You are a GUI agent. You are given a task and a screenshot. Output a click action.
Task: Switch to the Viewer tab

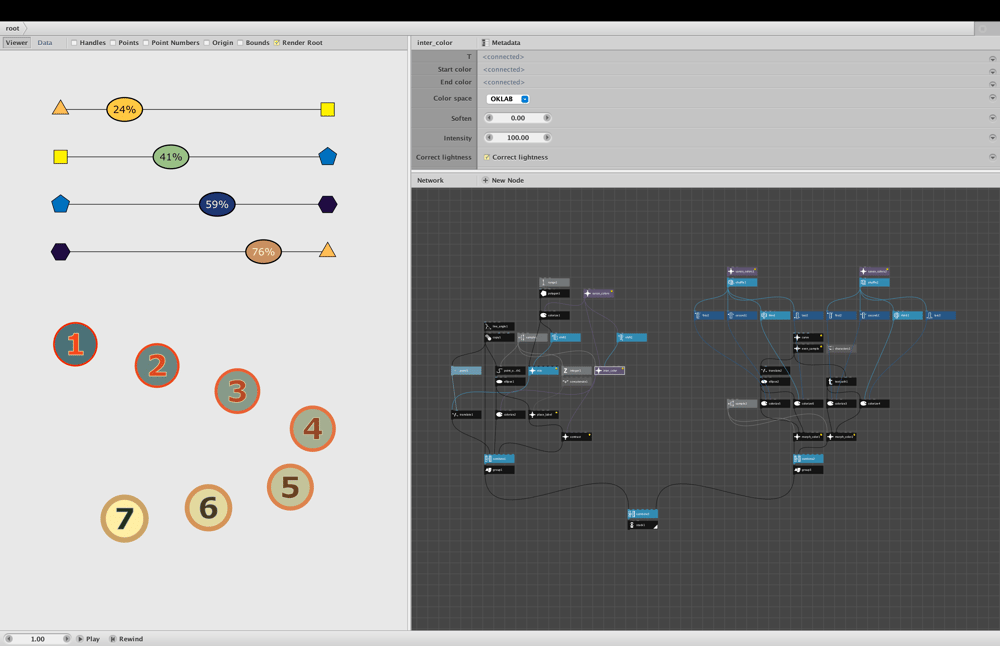17,43
